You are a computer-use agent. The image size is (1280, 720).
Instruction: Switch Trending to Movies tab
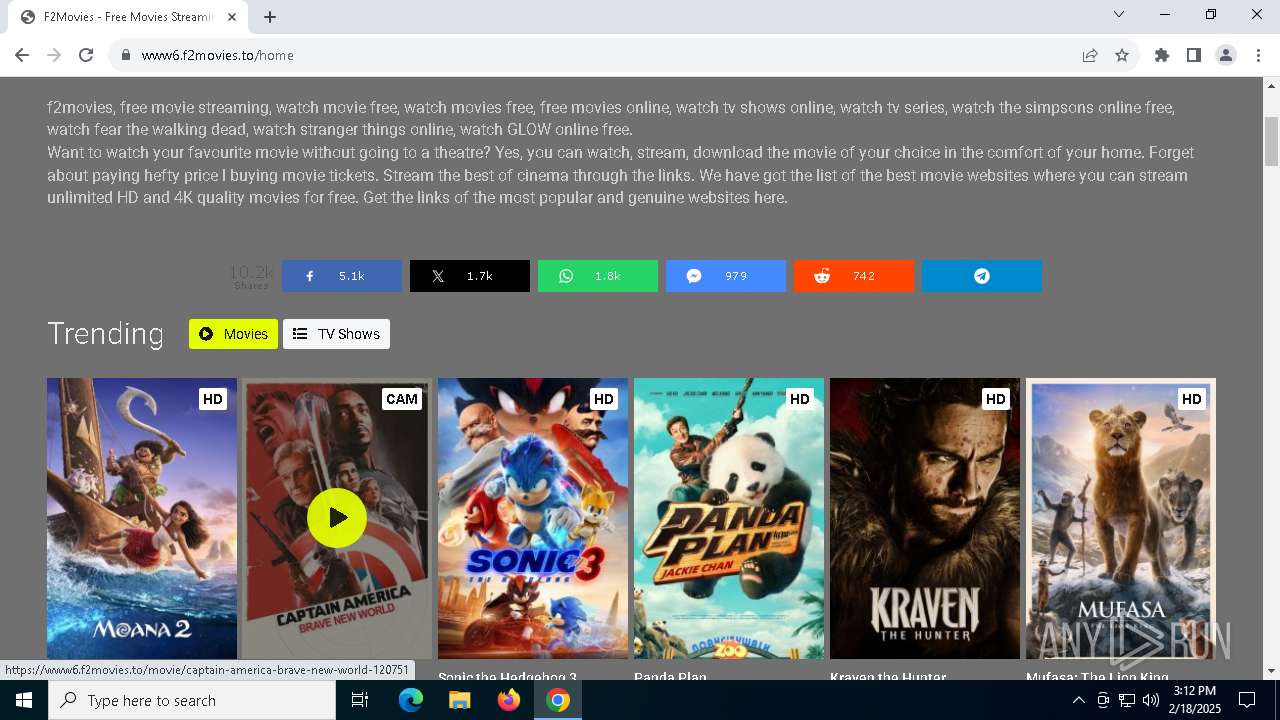tap(233, 334)
